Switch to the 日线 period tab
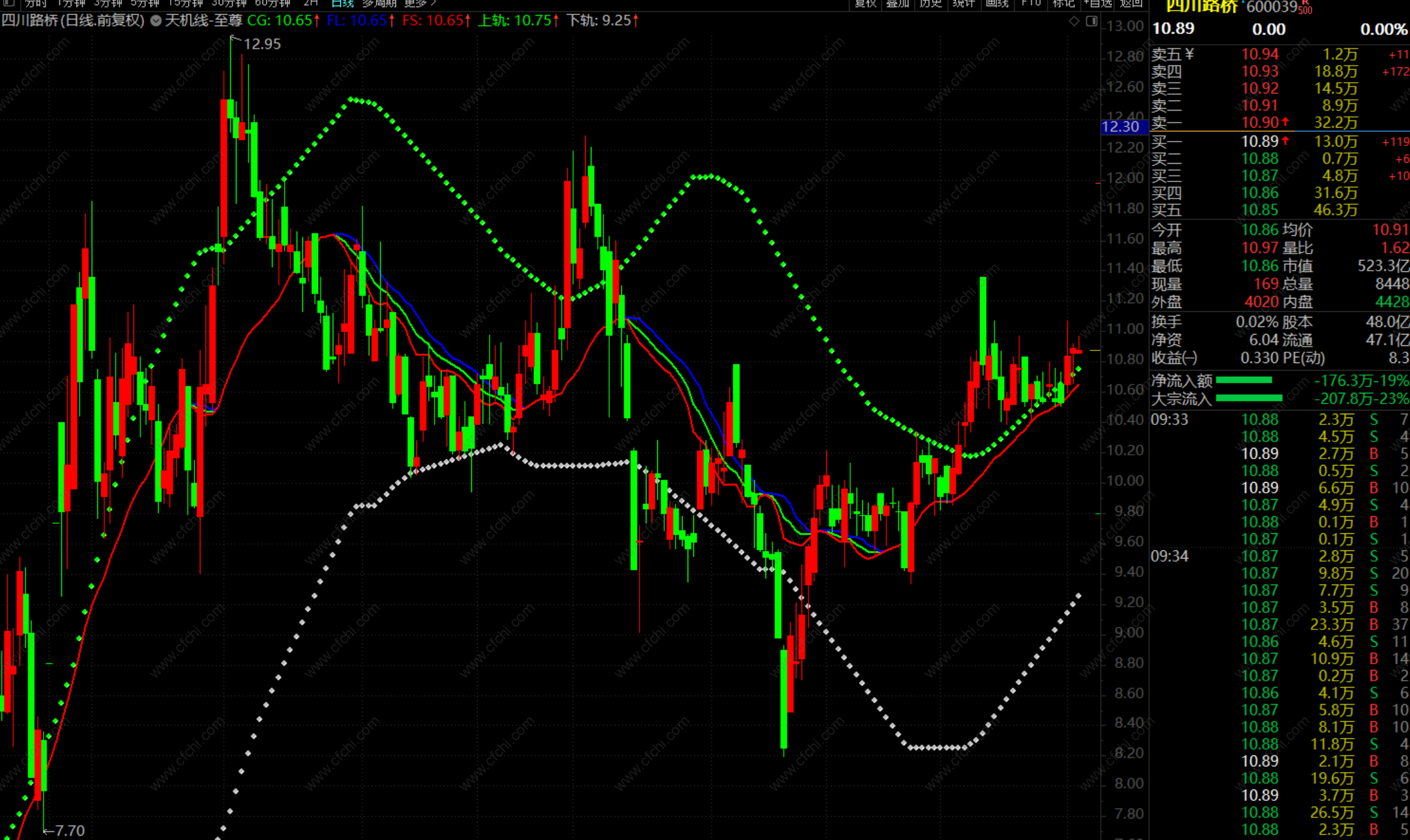The width and height of the screenshot is (1410, 840). click(342, 3)
